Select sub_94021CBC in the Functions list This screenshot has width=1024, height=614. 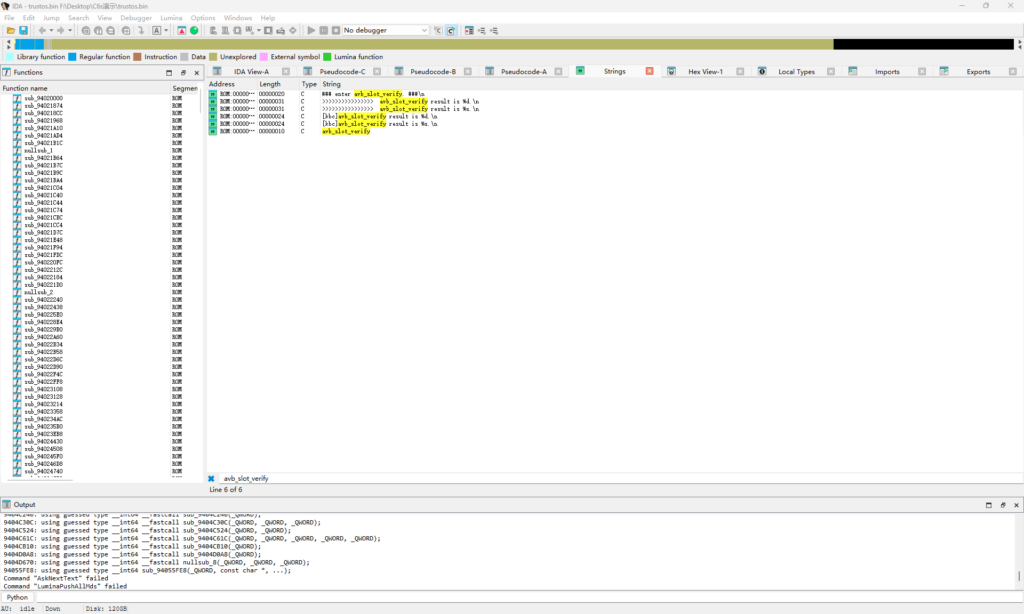point(43,217)
